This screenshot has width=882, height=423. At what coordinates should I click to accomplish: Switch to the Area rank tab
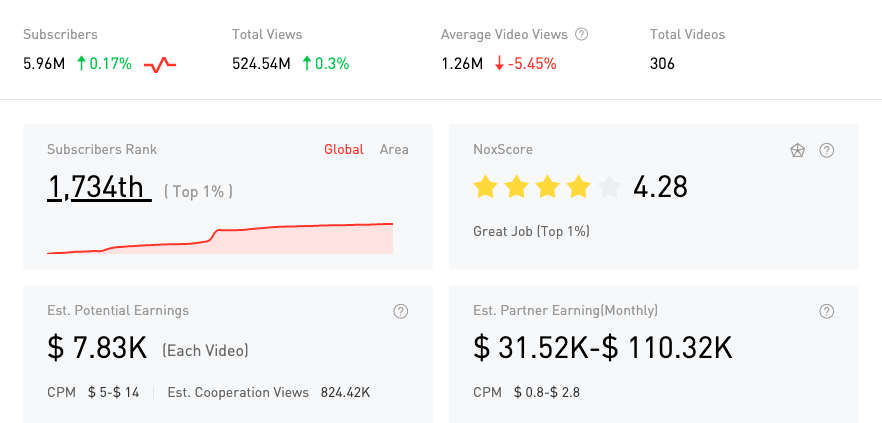[394, 149]
